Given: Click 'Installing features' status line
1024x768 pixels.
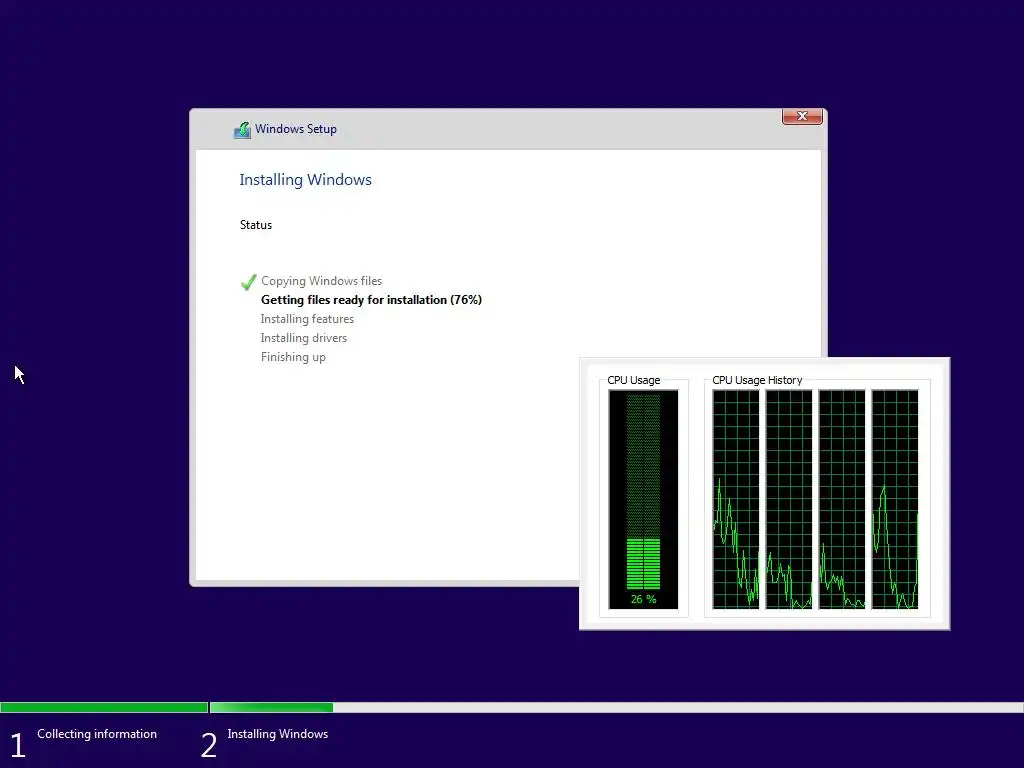Looking at the screenshot, I should click(307, 319).
